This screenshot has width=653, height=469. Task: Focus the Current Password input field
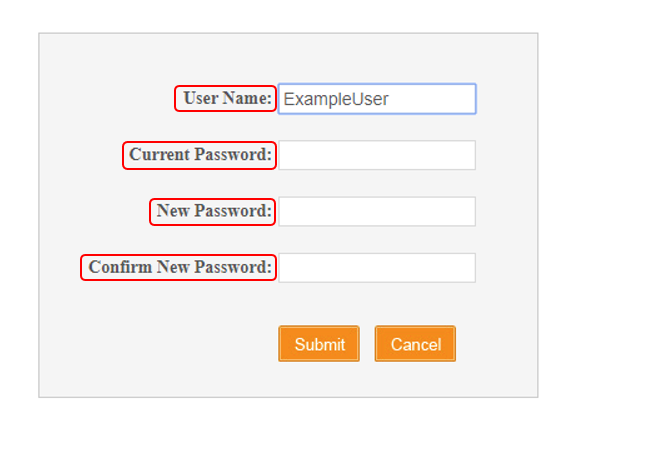tap(377, 155)
